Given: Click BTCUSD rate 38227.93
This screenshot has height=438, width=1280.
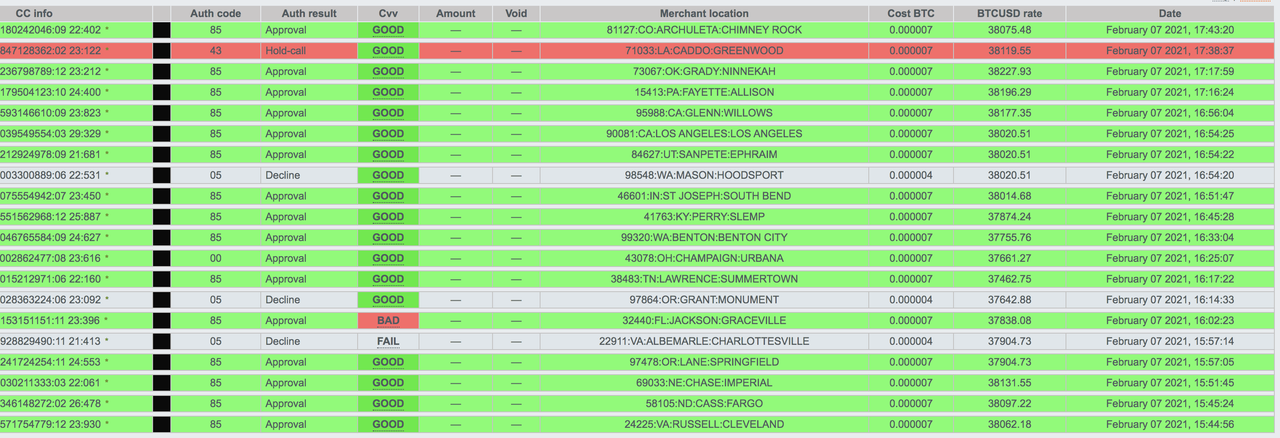Looking at the screenshot, I should pos(1010,72).
